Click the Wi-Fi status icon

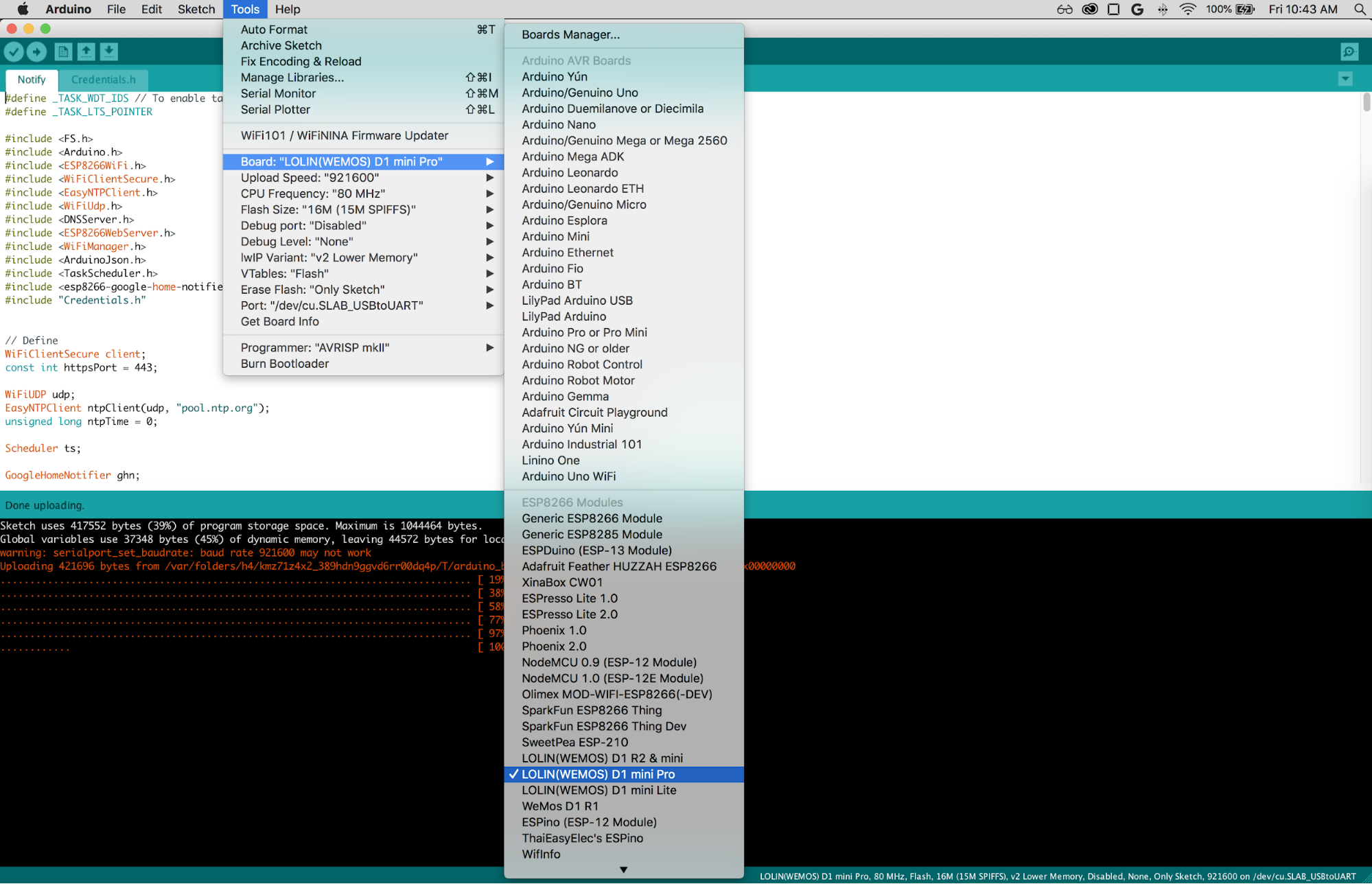1187,9
